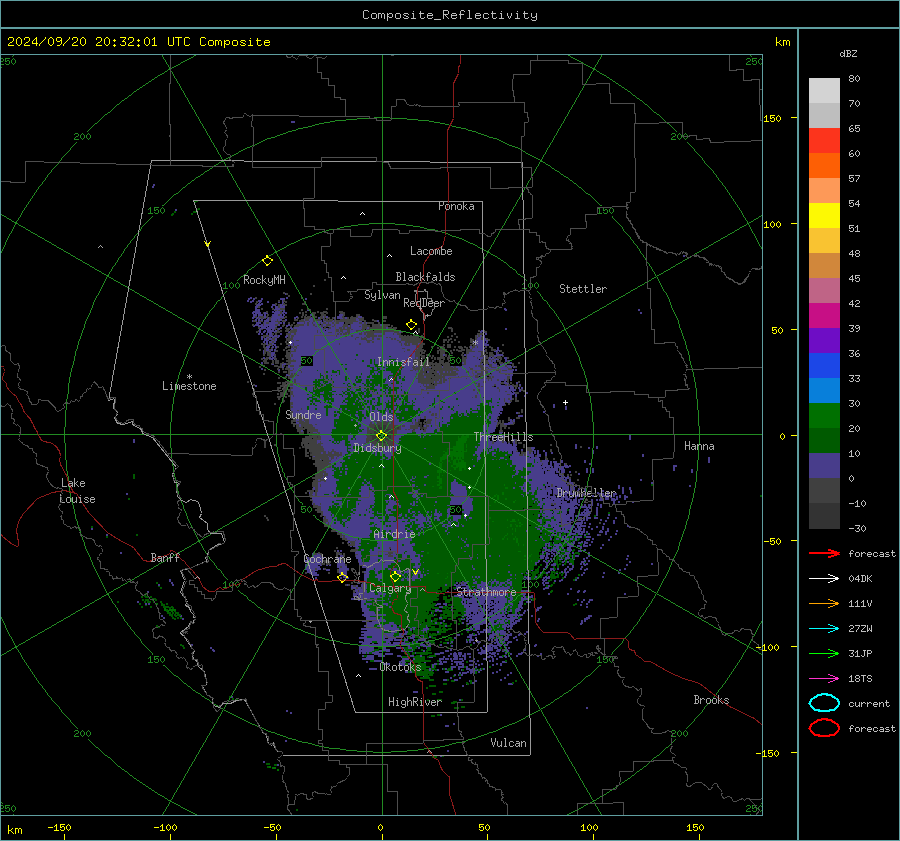Click the Okotoks label
The width and height of the screenshot is (900, 841).
(400, 667)
